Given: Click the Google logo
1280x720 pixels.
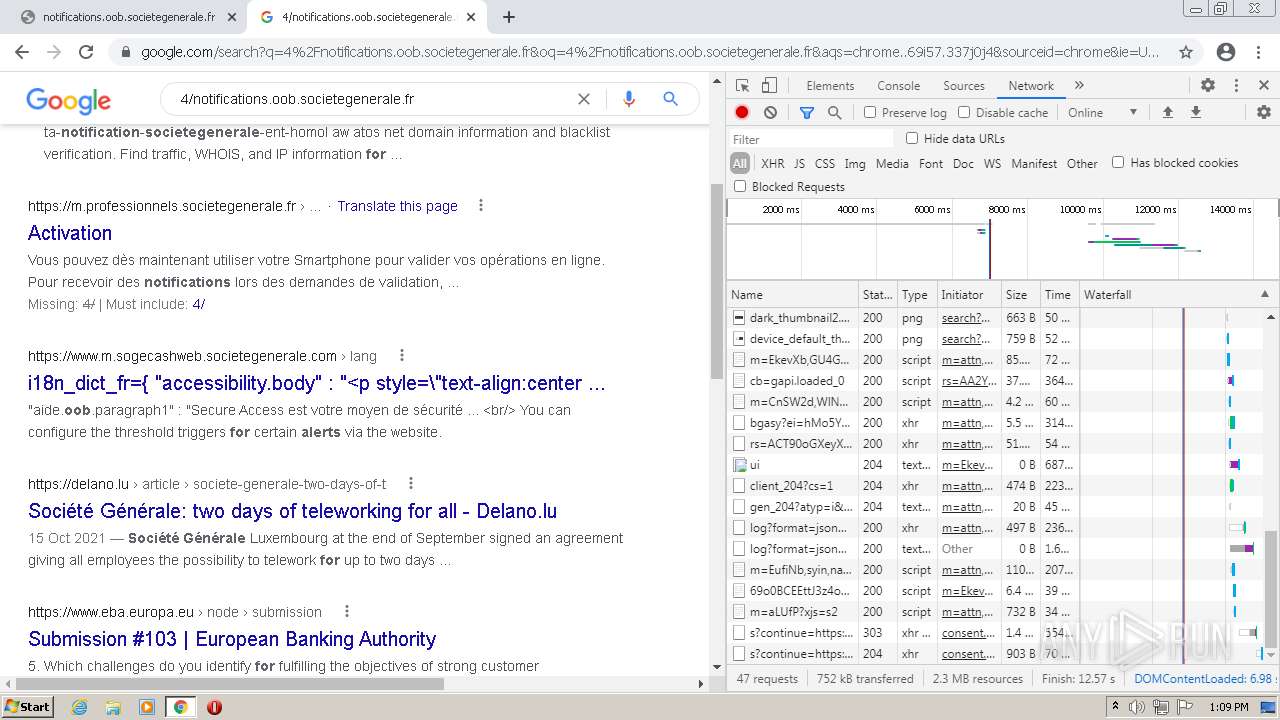Looking at the screenshot, I should click(x=68, y=100).
